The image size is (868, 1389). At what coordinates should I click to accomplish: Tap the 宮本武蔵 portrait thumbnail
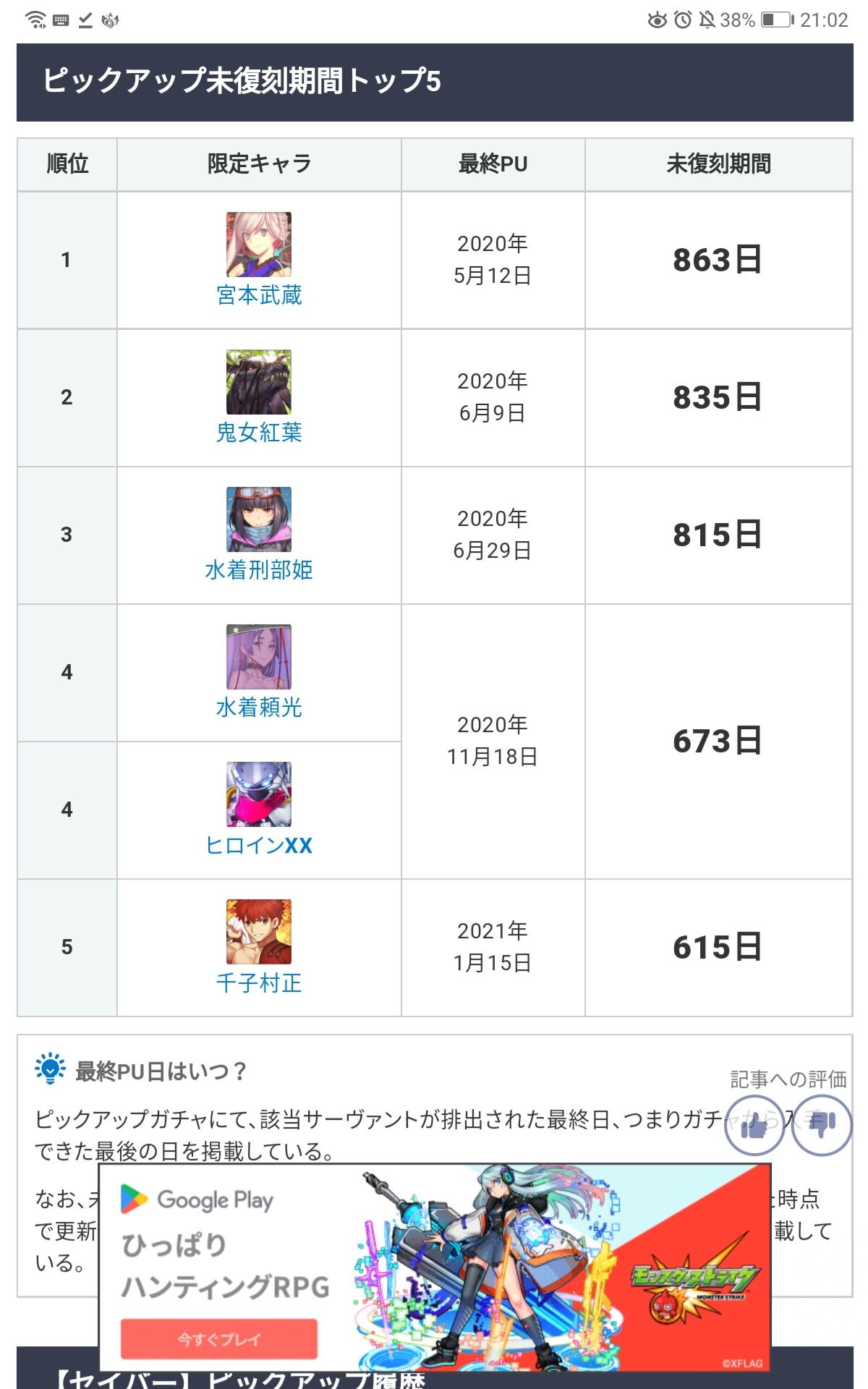[x=259, y=245]
